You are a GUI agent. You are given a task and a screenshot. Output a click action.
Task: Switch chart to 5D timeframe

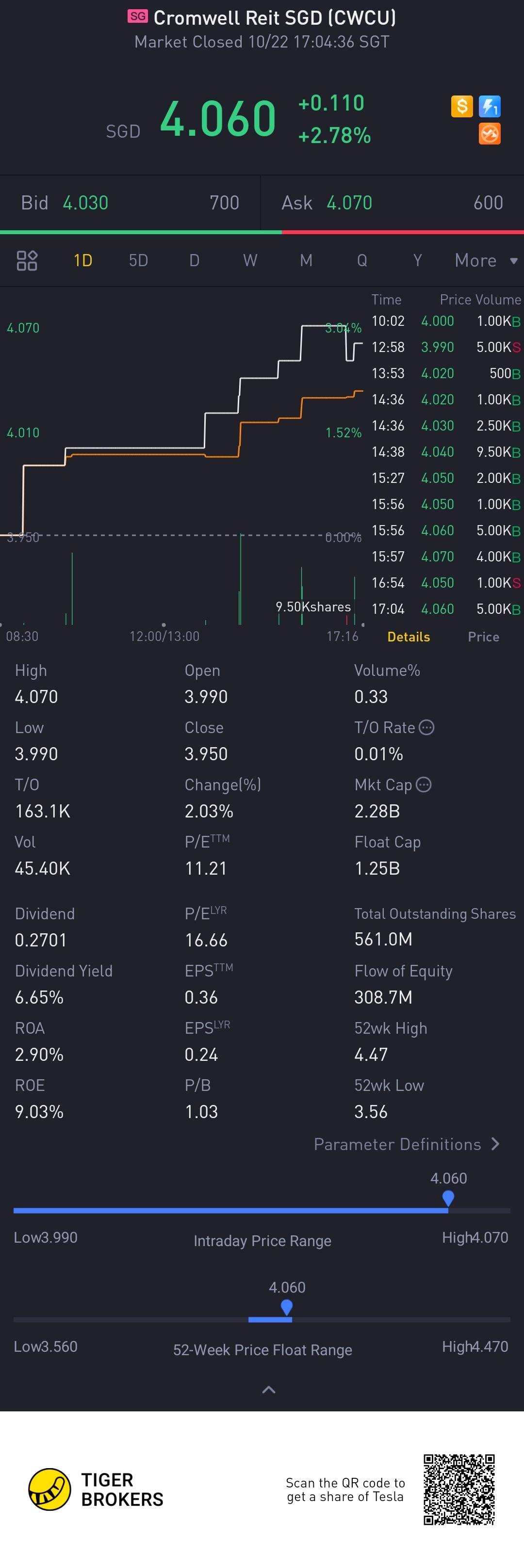pos(138,260)
